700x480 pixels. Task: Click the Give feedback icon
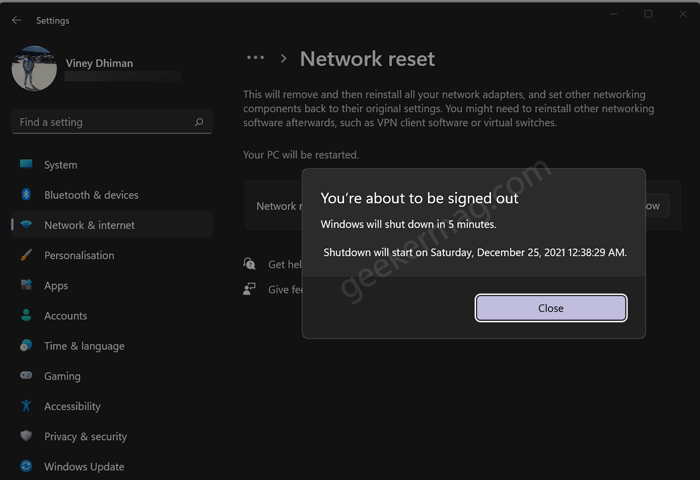point(250,289)
